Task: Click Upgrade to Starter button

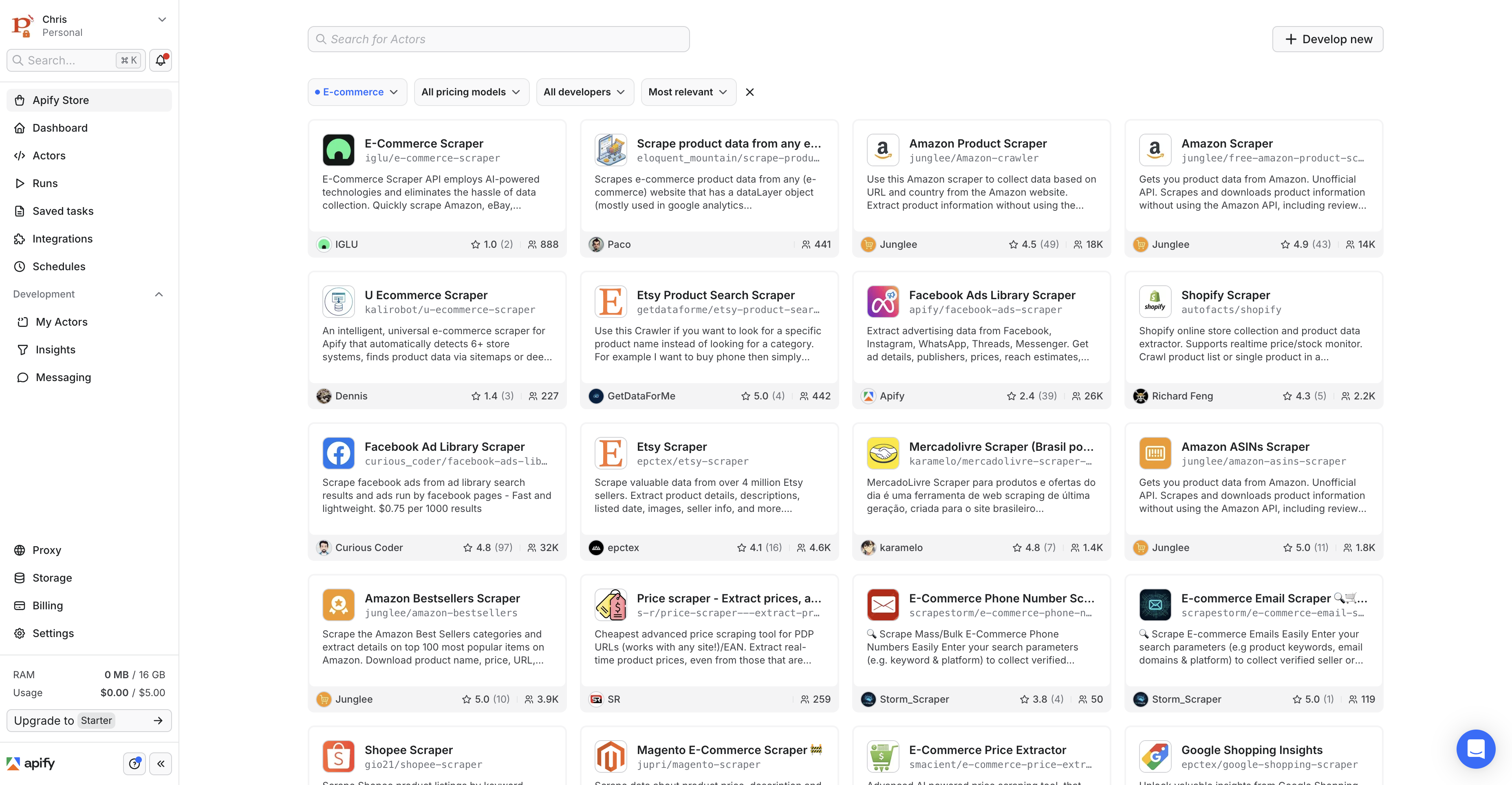Action: [89, 721]
